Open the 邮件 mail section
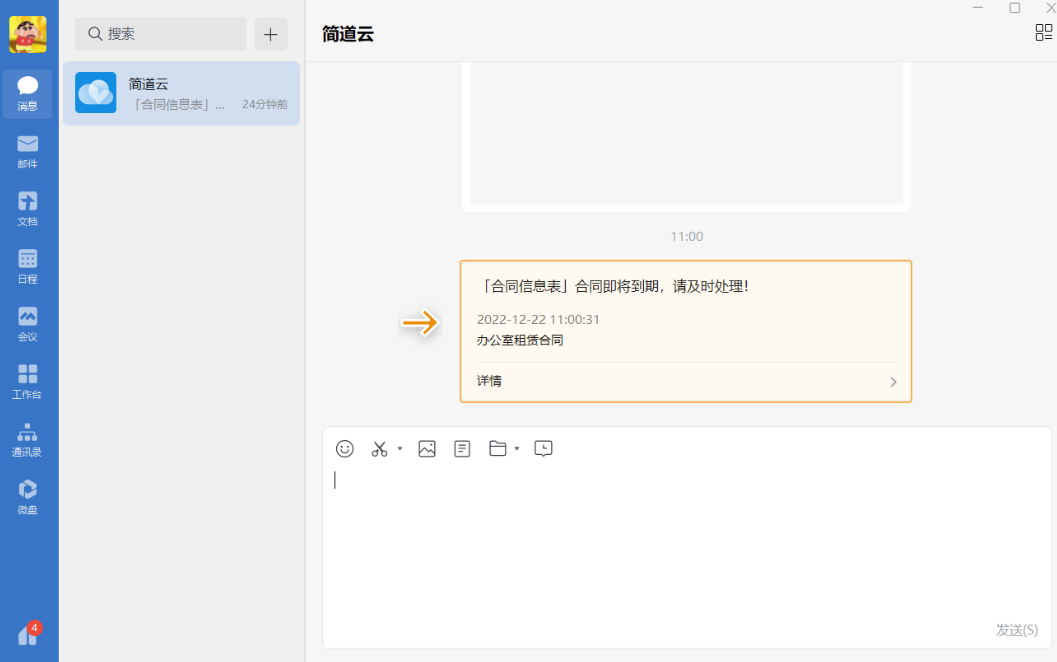Image resolution: width=1057 pixels, height=662 pixels. click(28, 152)
